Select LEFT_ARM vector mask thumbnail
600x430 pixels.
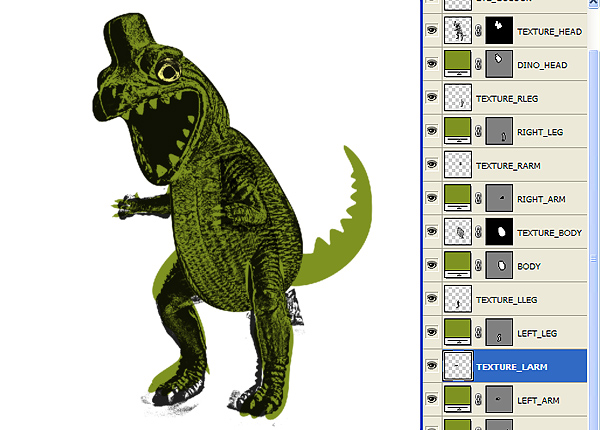(499, 399)
